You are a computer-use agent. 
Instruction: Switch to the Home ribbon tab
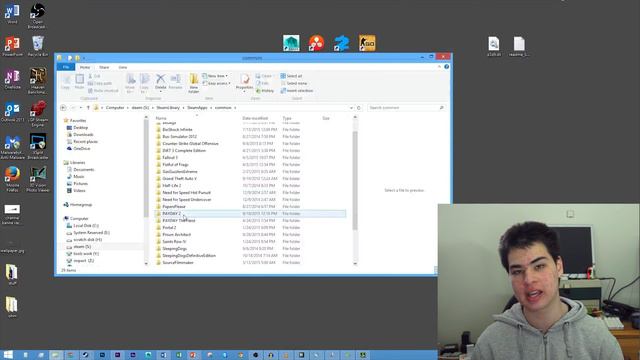coord(85,67)
